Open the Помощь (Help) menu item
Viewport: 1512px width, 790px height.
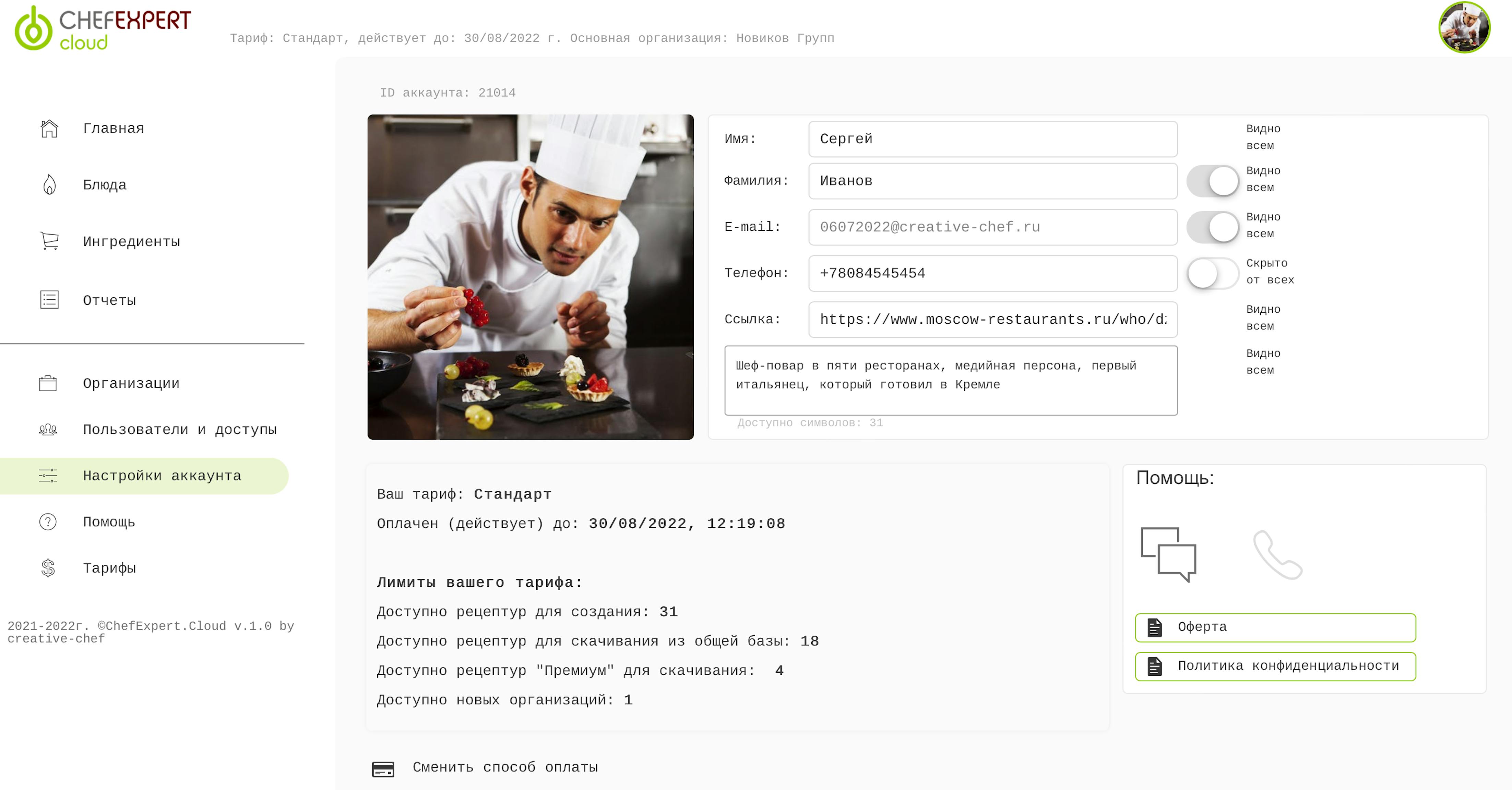pos(108,521)
